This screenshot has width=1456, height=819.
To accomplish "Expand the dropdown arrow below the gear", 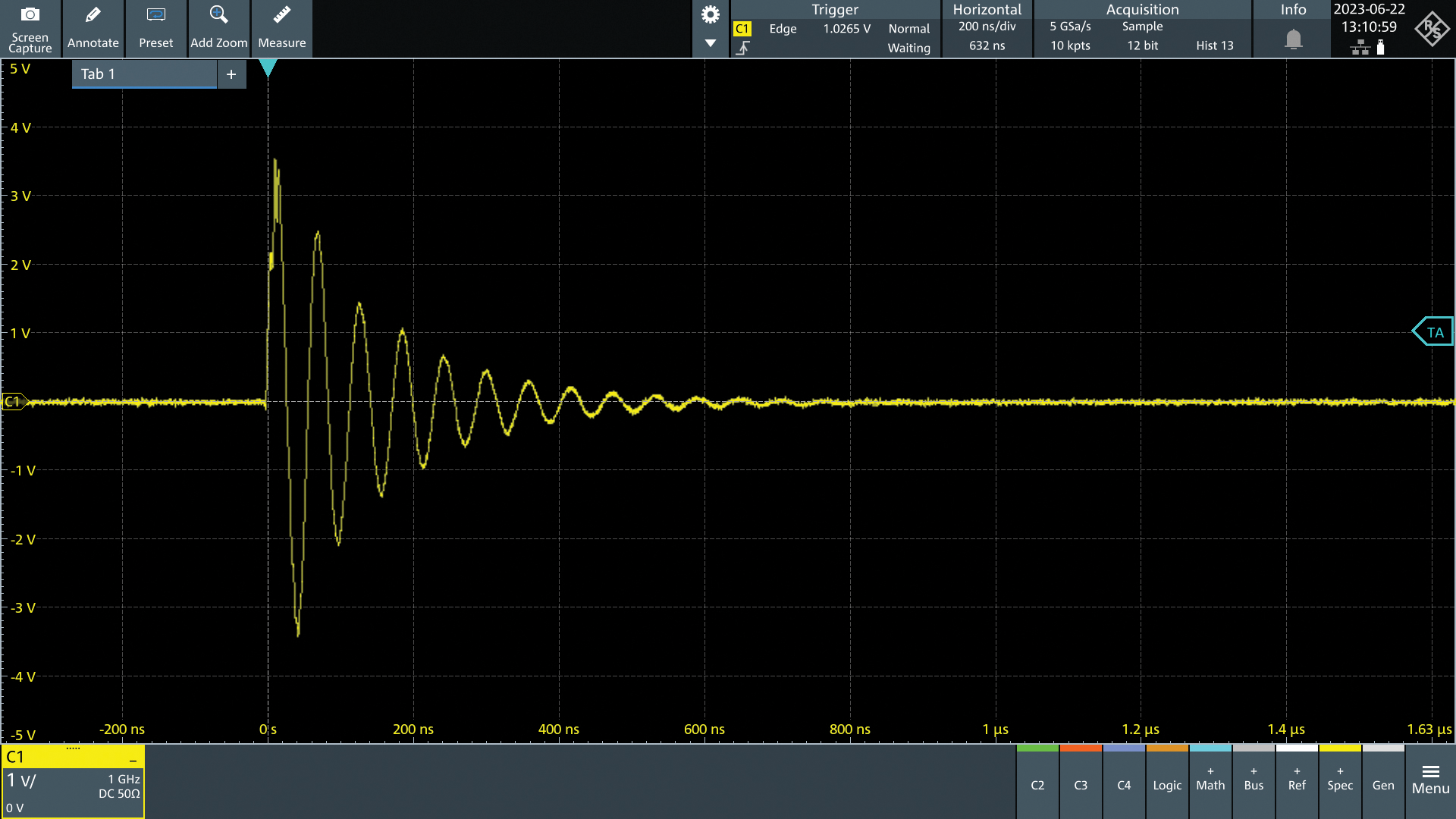I will click(x=710, y=43).
